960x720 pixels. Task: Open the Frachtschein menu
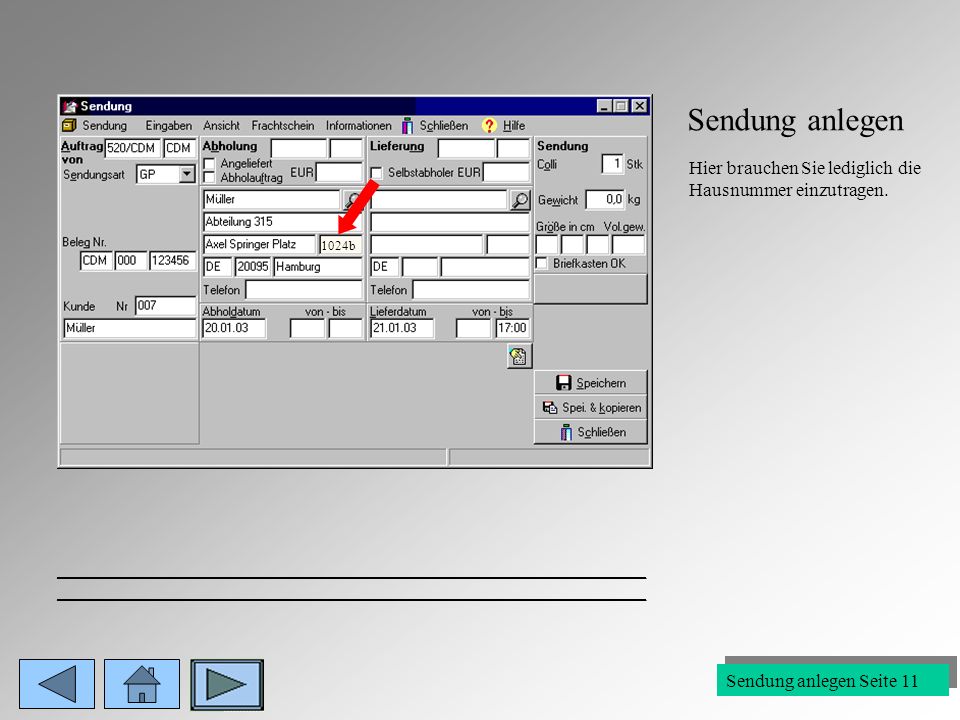pos(283,126)
